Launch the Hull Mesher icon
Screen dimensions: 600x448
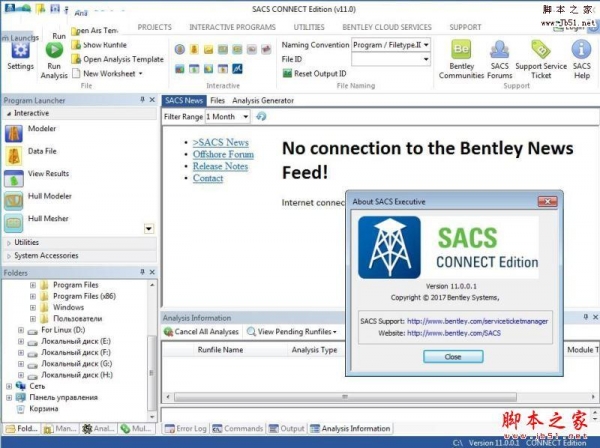click(14, 223)
